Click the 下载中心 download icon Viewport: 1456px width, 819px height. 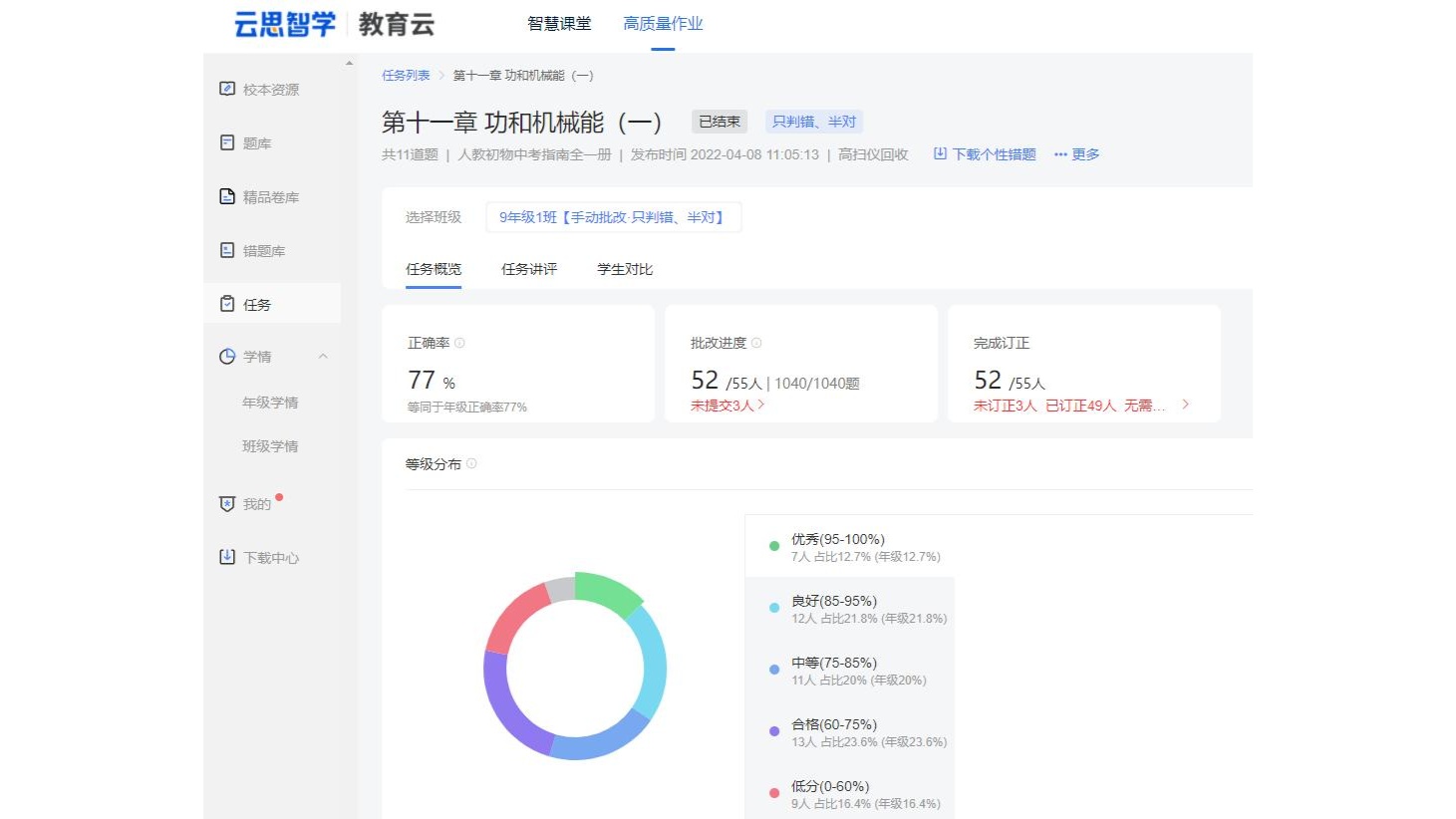click(x=227, y=557)
